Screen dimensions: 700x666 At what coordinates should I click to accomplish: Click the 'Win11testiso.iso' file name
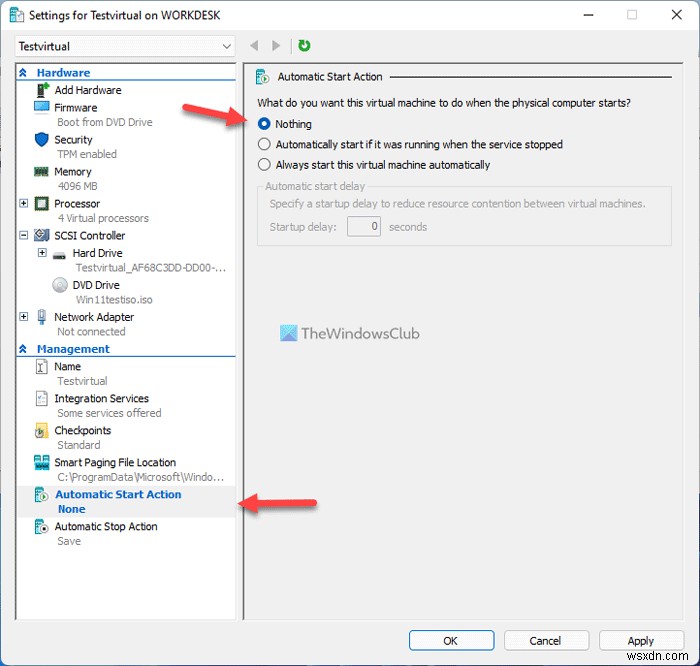114,300
